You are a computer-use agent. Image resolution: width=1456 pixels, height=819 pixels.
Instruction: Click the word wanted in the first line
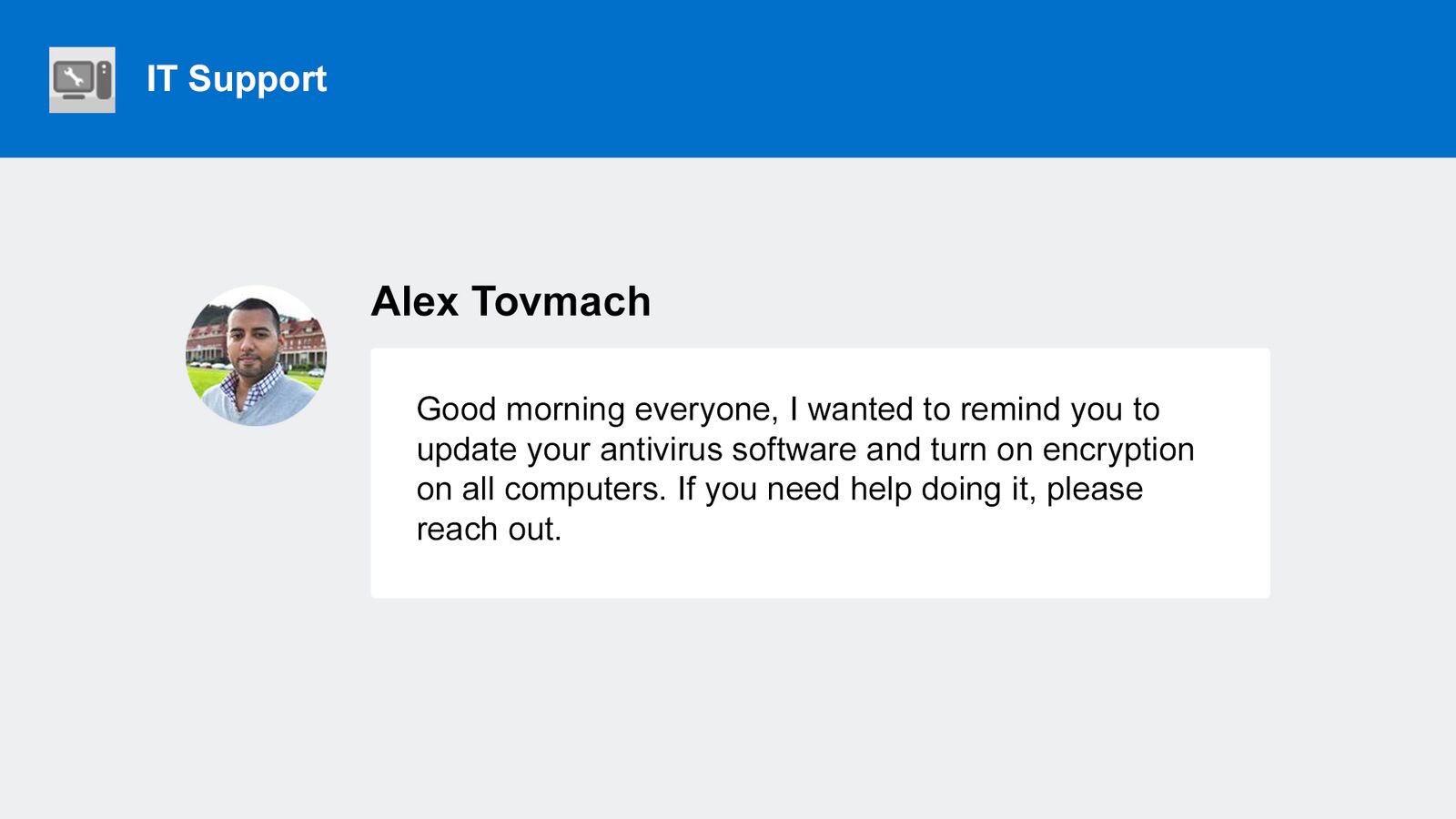point(861,409)
